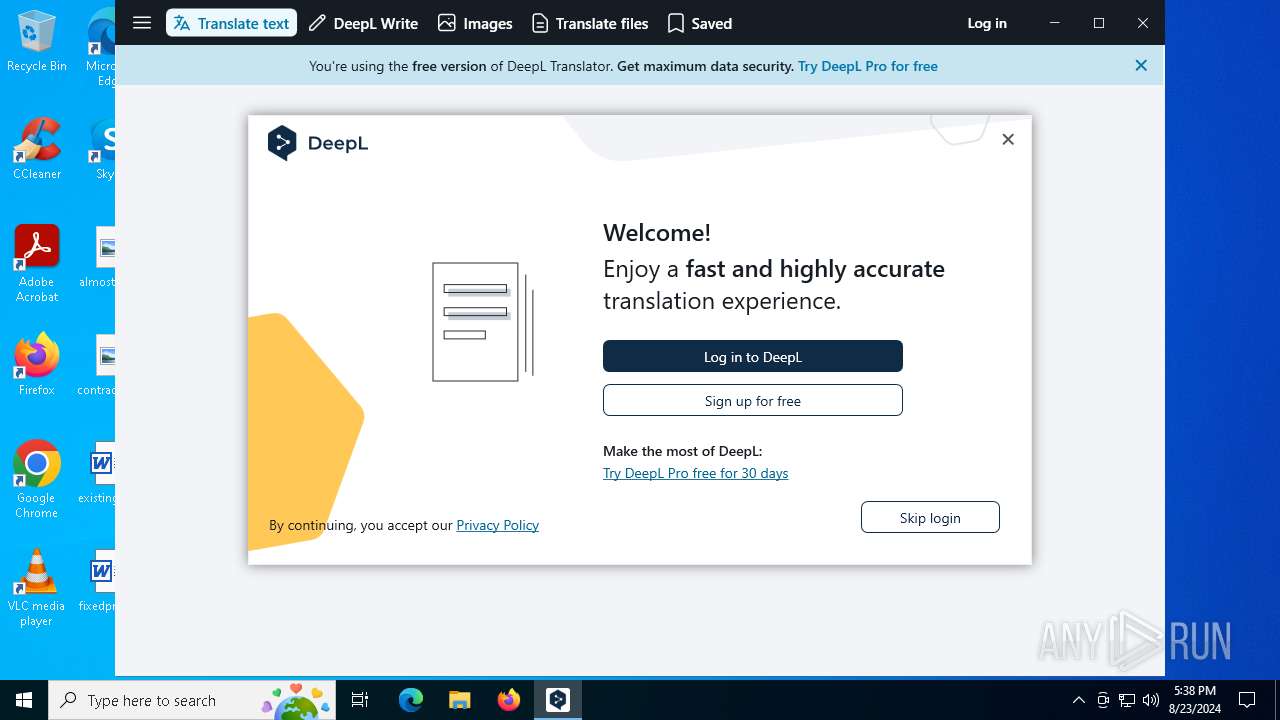Open the Windows Start menu
Screen dimensions: 1280x720
tap(24, 700)
